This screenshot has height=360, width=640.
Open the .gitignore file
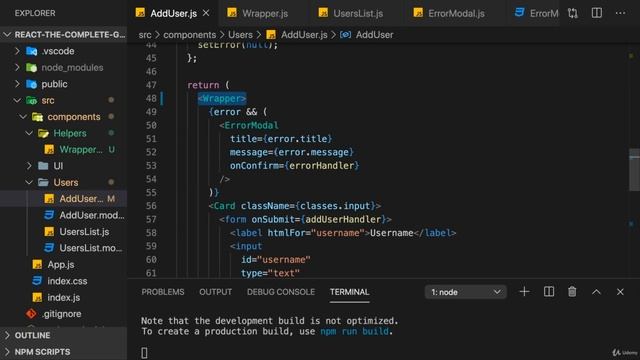point(61,313)
